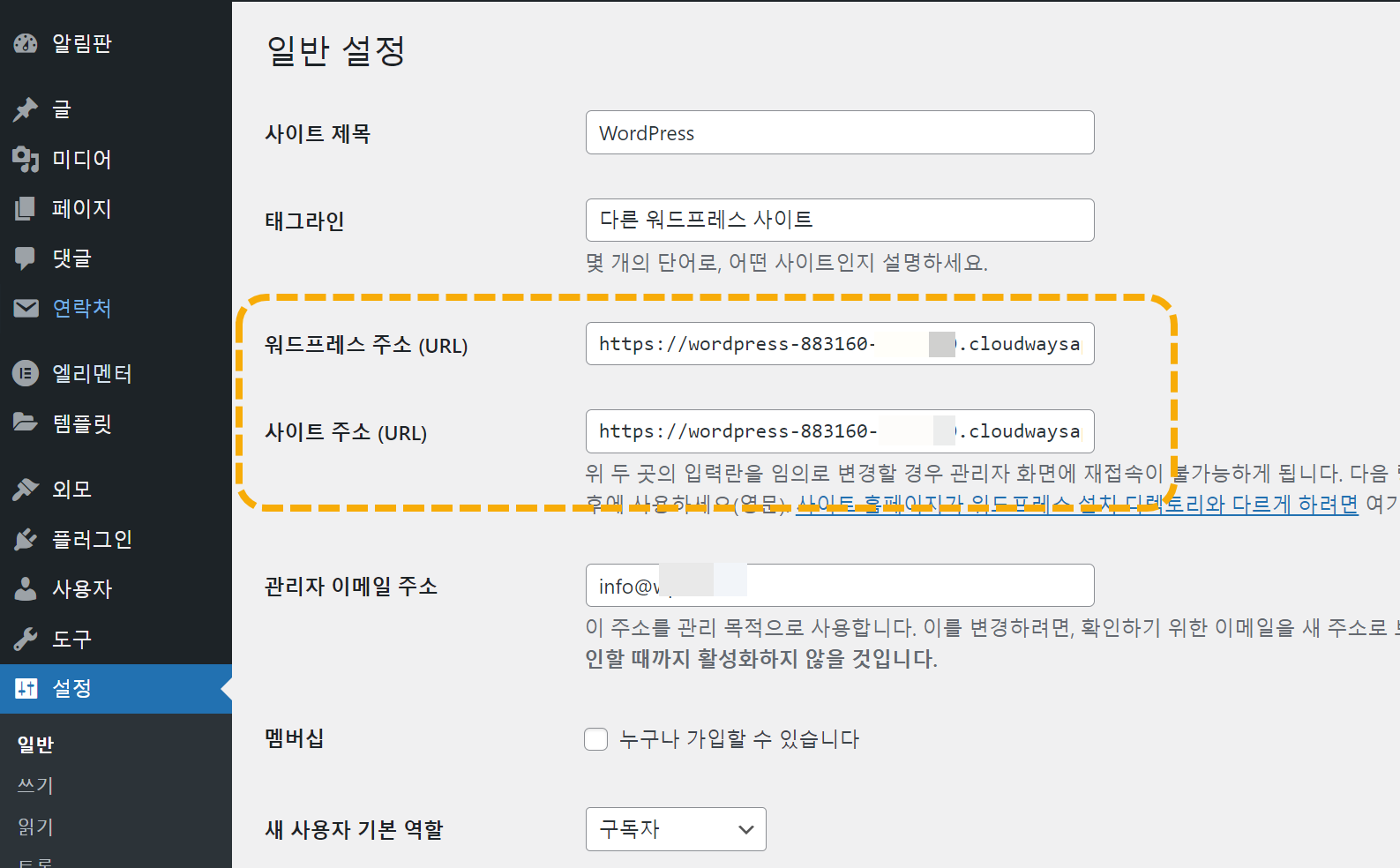Click the Plugins plug icon
Viewport: 1400px width, 868px height.
(26, 539)
